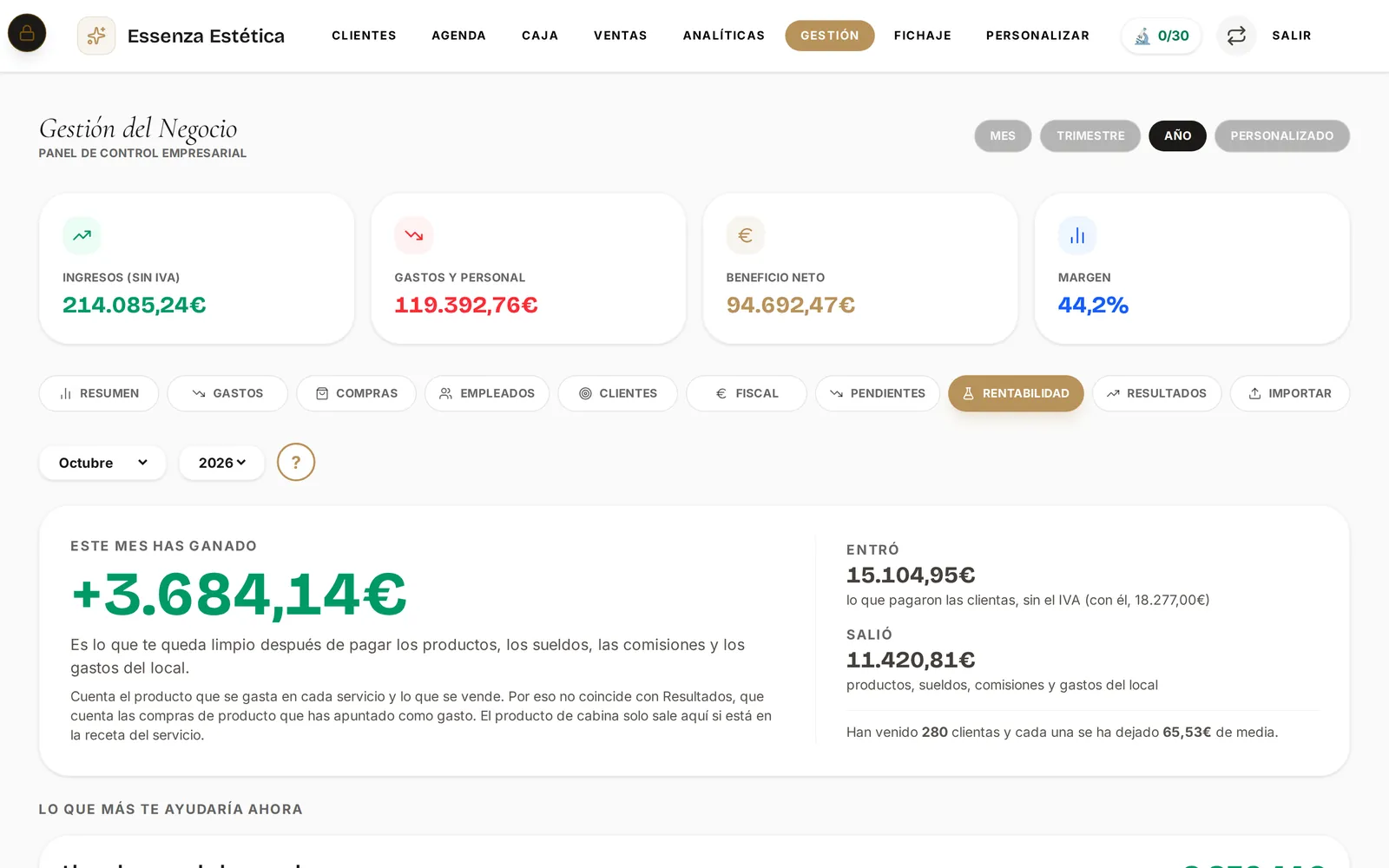Click the euro icon on Beneficio Neto card
This screenshot has height=868, width=1389.
point(745,235)
